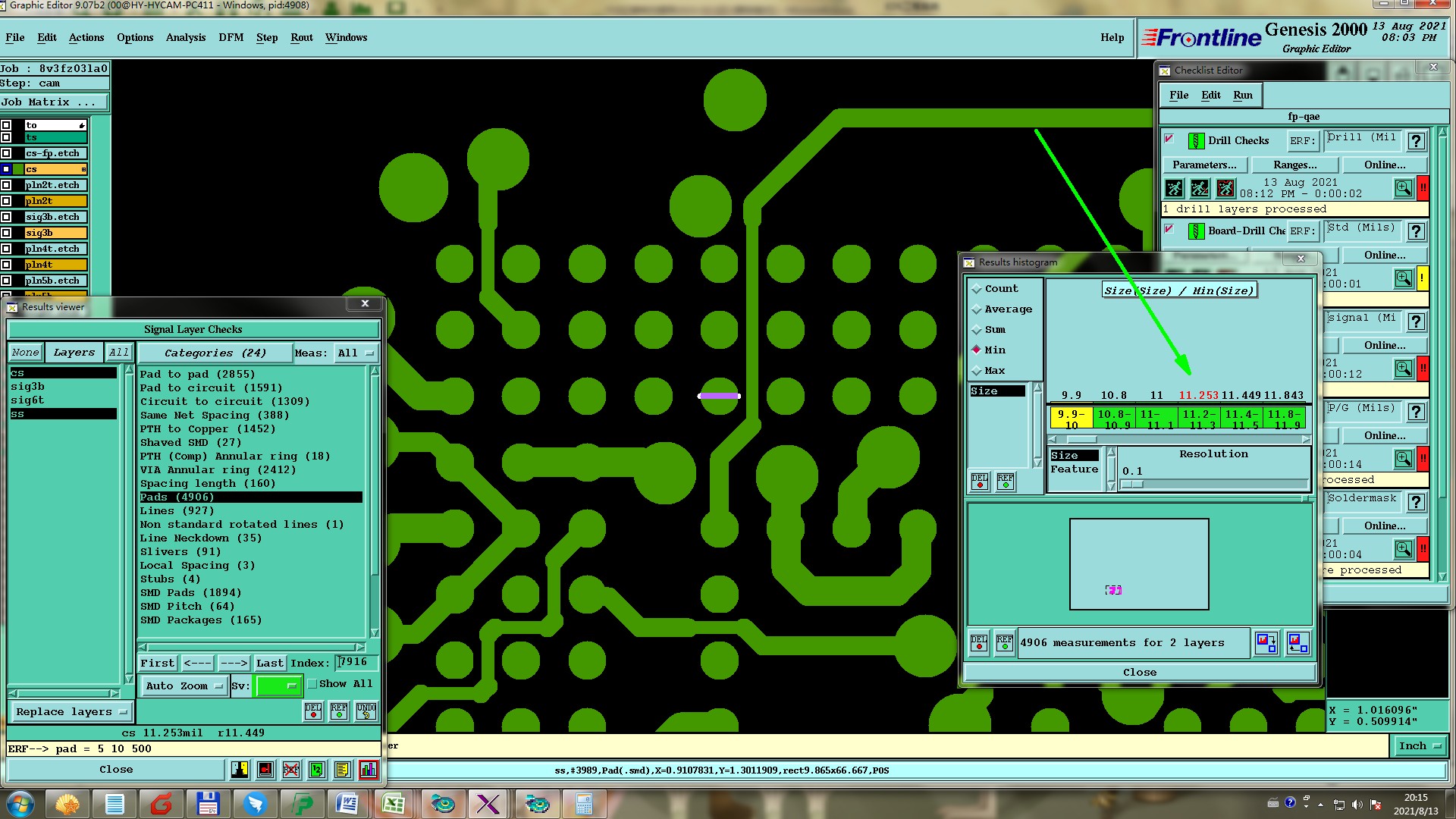The height and width of the screenshot is (819, 1456).
Task: Select the Max radio option in histogram
Action: pyautogui.click(x=977, y=371)
